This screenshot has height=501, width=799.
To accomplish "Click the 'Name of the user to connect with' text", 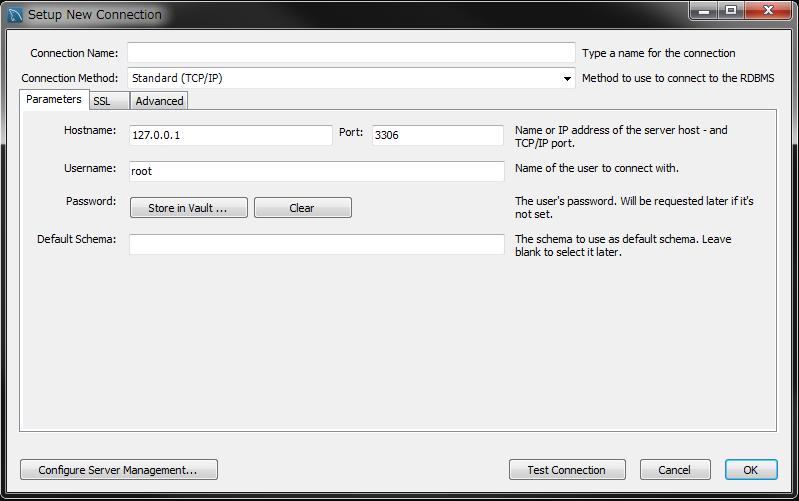I will click(597, 168).
